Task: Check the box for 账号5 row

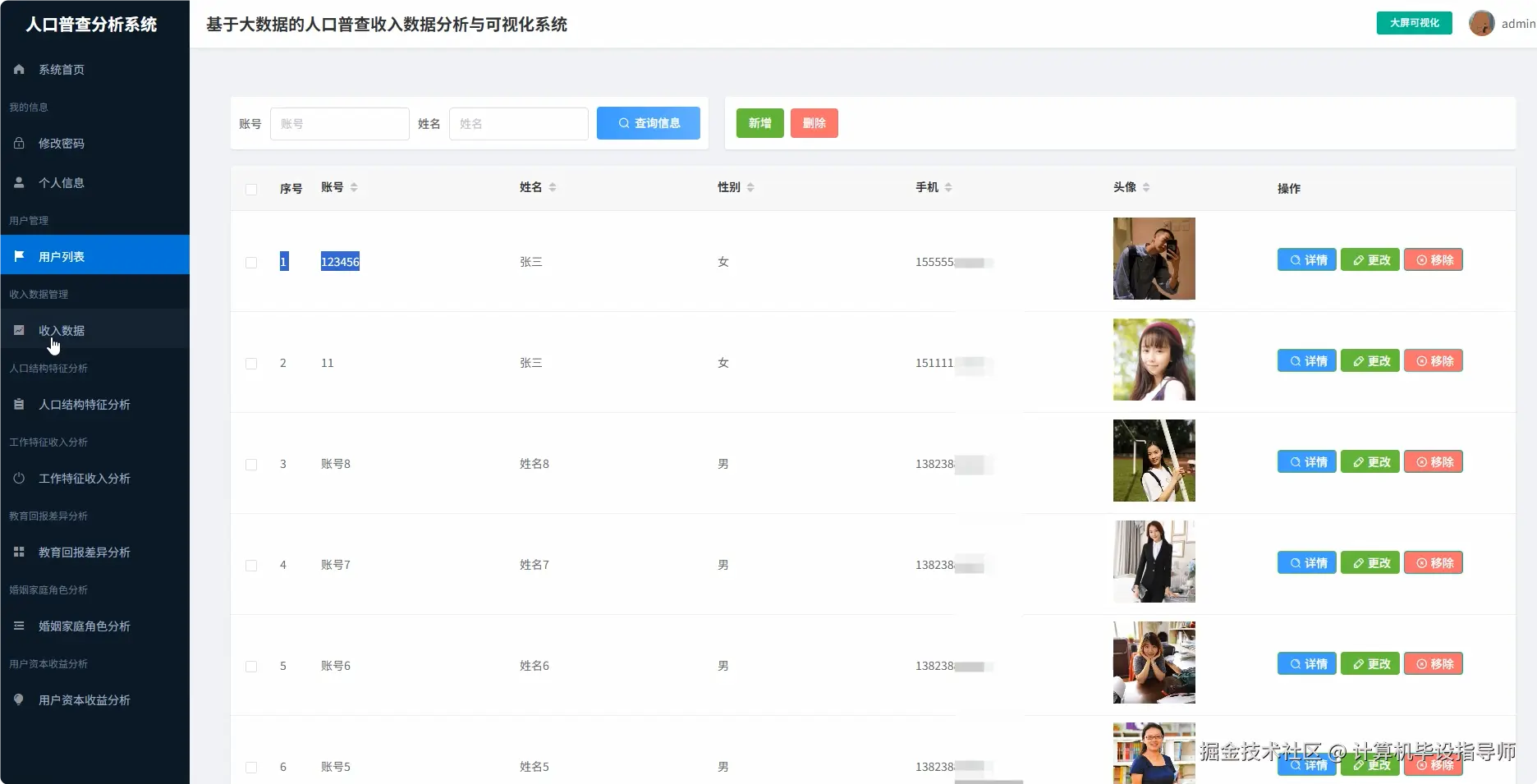Action: tap(251, 768)
